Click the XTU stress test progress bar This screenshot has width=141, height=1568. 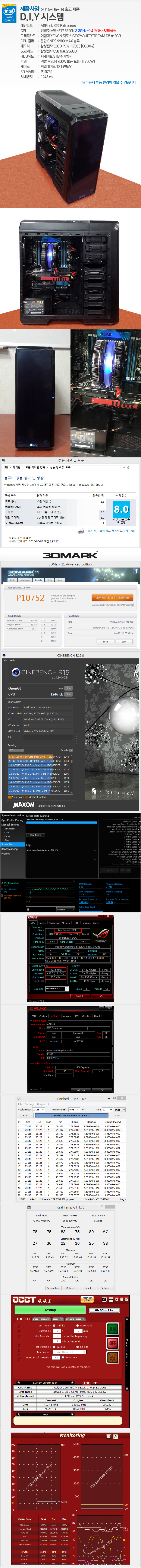point(62,823)
